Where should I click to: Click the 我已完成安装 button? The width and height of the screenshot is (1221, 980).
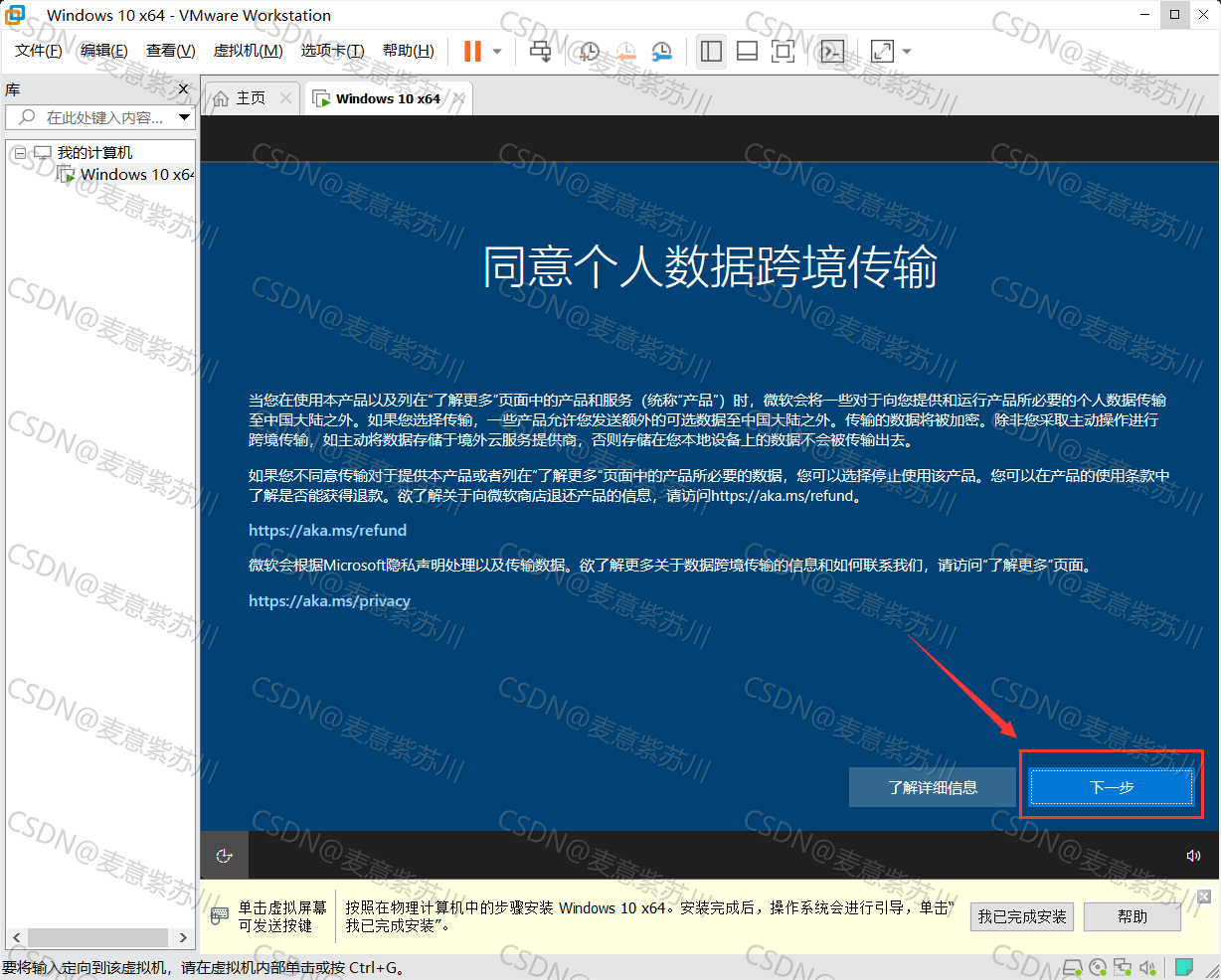[1022, 916]
